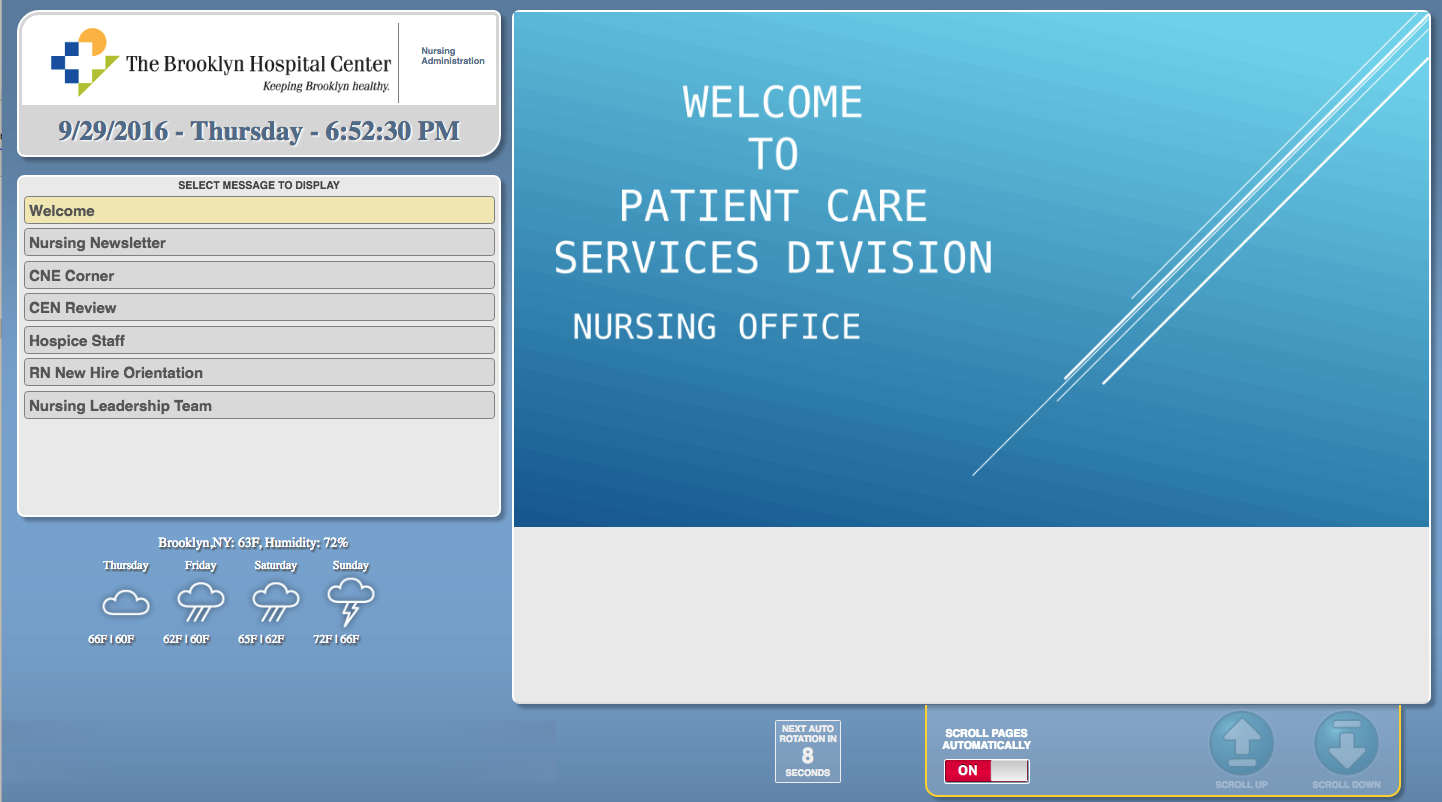Screen dimensions: 1442x802
Task: Select the Nursing Newsletter message
Action: point(259,243)
